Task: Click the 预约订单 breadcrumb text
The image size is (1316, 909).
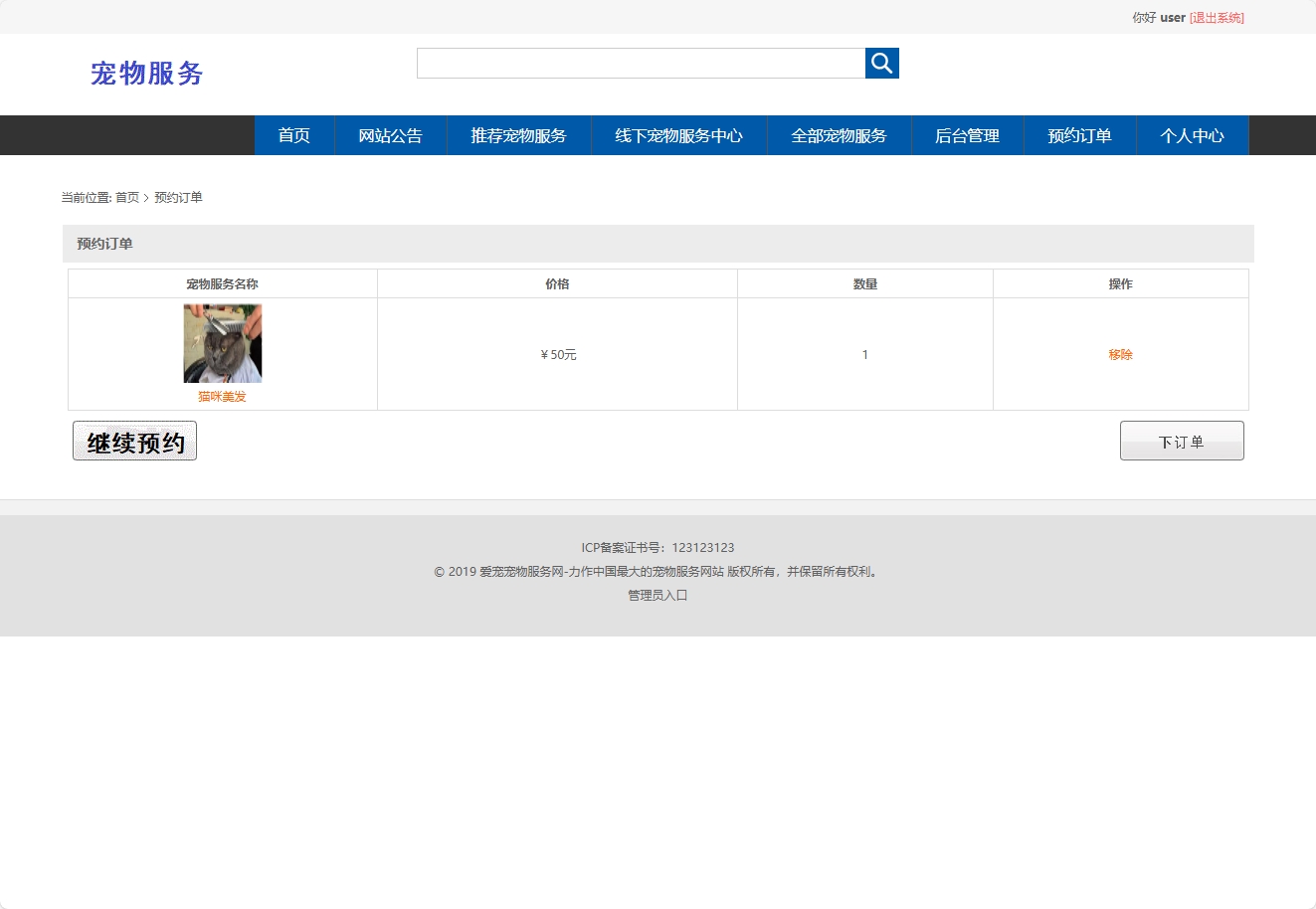Action: pyautogui.click(x=179, y=197)
